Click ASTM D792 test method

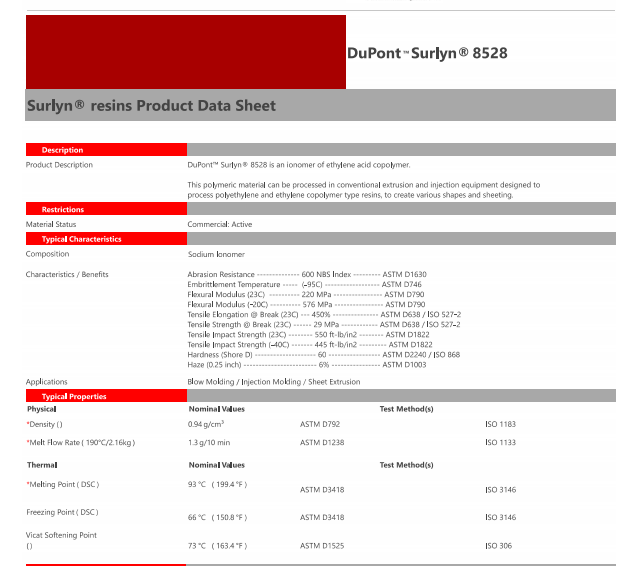pos(320,424)
